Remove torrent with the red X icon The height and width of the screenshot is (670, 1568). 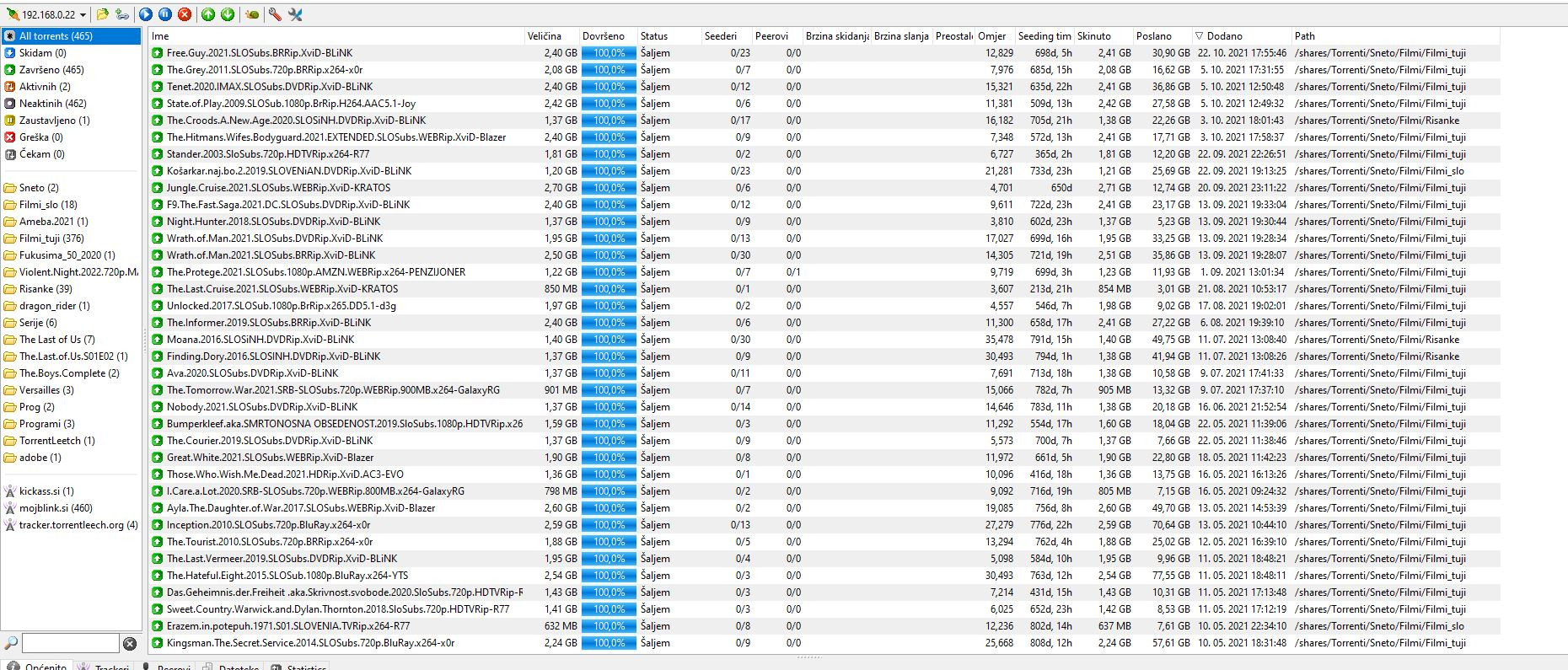coord(185,14)
